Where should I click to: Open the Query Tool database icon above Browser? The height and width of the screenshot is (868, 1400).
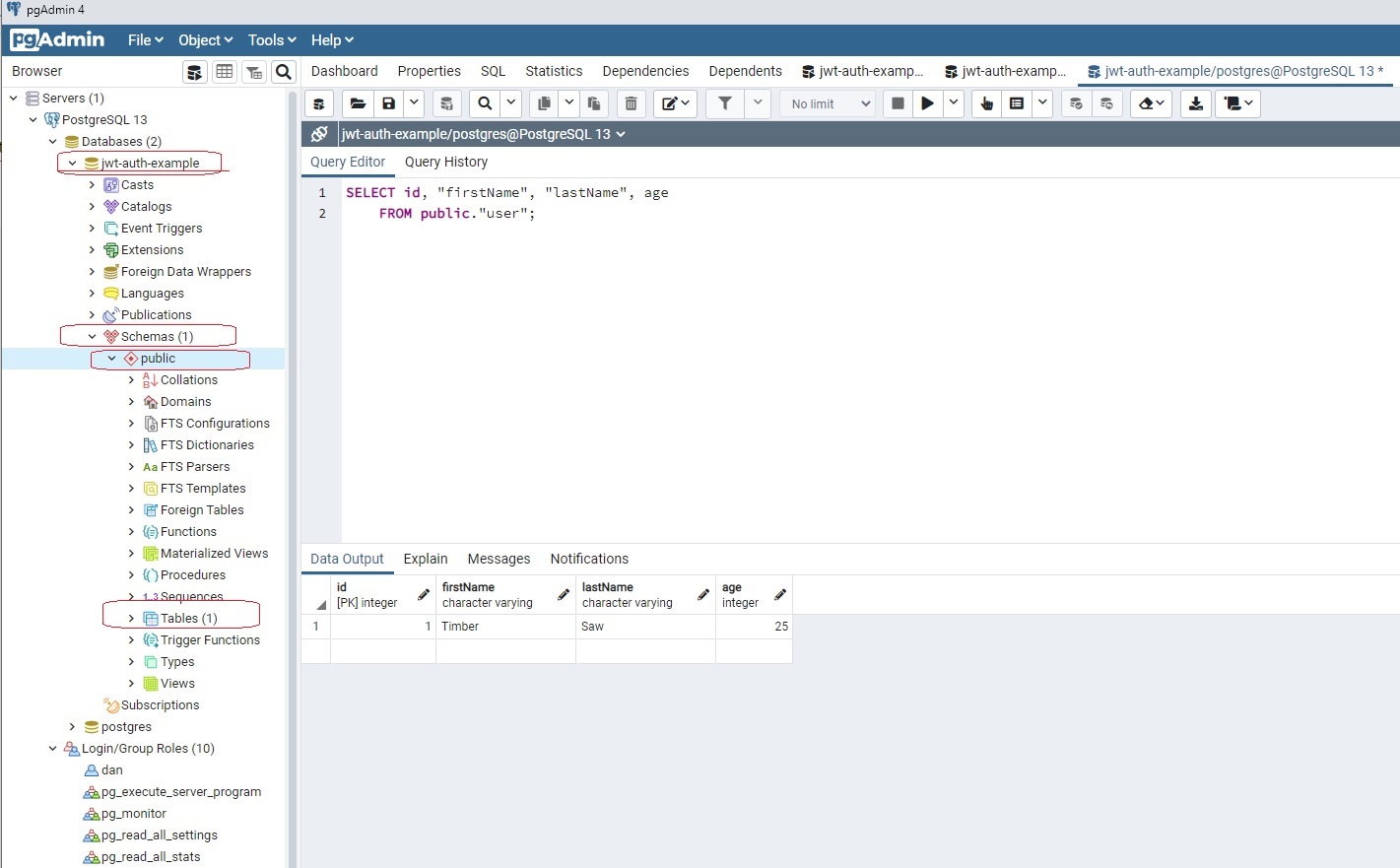[194, 71]
